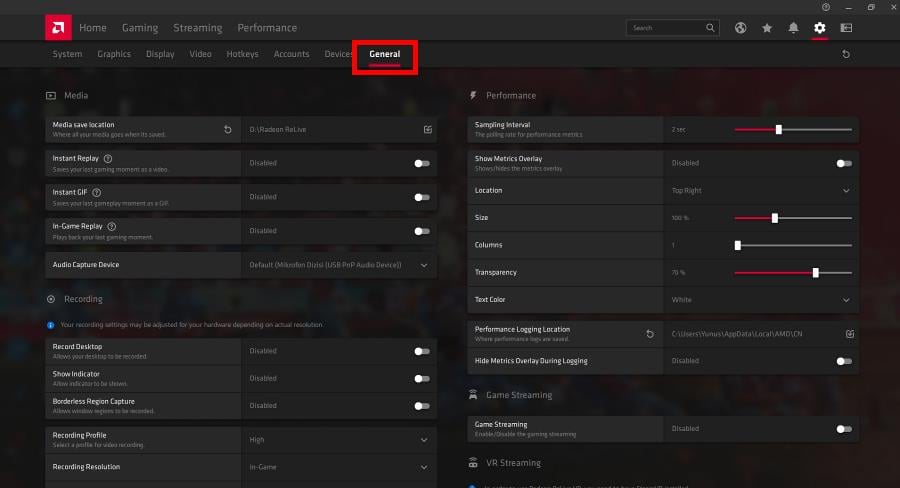Open the notifications bell
This screenshot has width=900, height=488.
(793, 28)
